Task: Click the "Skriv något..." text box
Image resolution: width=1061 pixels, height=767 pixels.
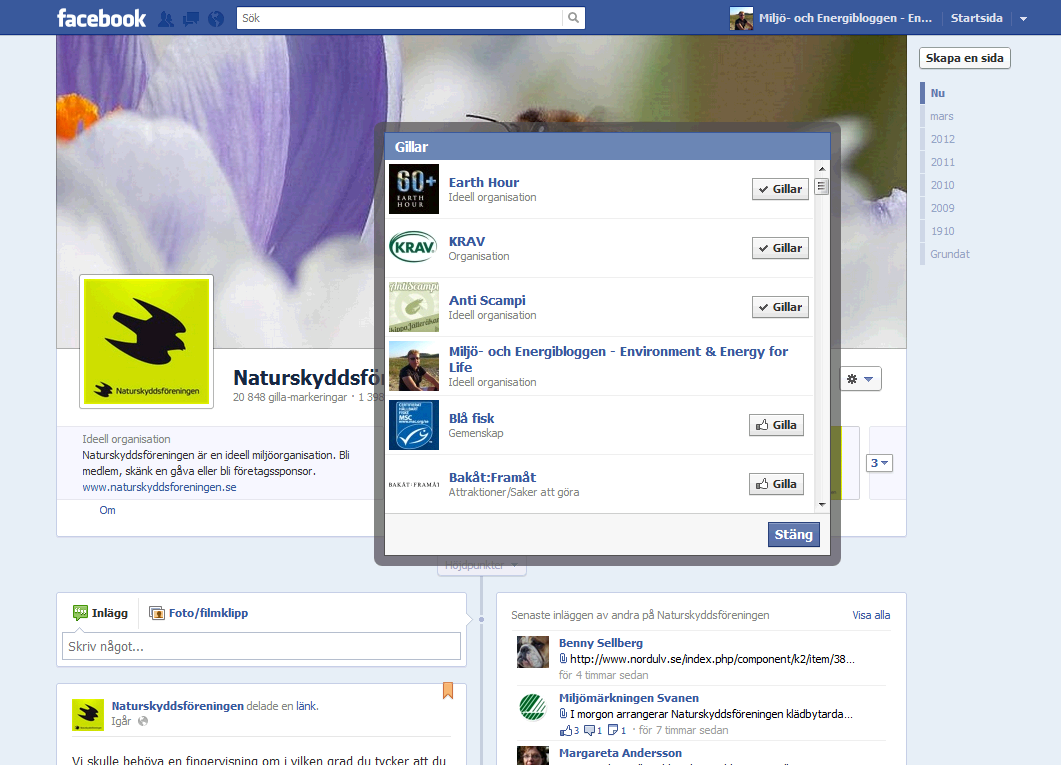Action: click(x=261, y=647)
